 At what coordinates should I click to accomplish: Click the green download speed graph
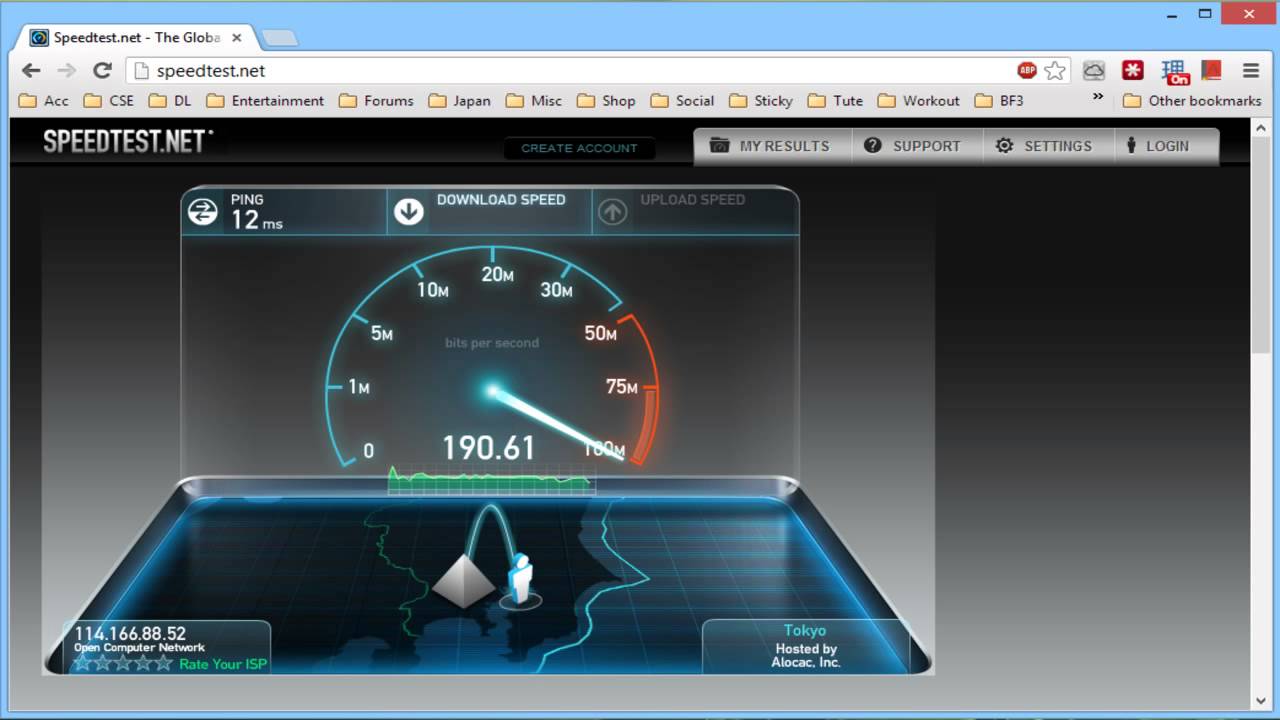[x=491, y=480]
